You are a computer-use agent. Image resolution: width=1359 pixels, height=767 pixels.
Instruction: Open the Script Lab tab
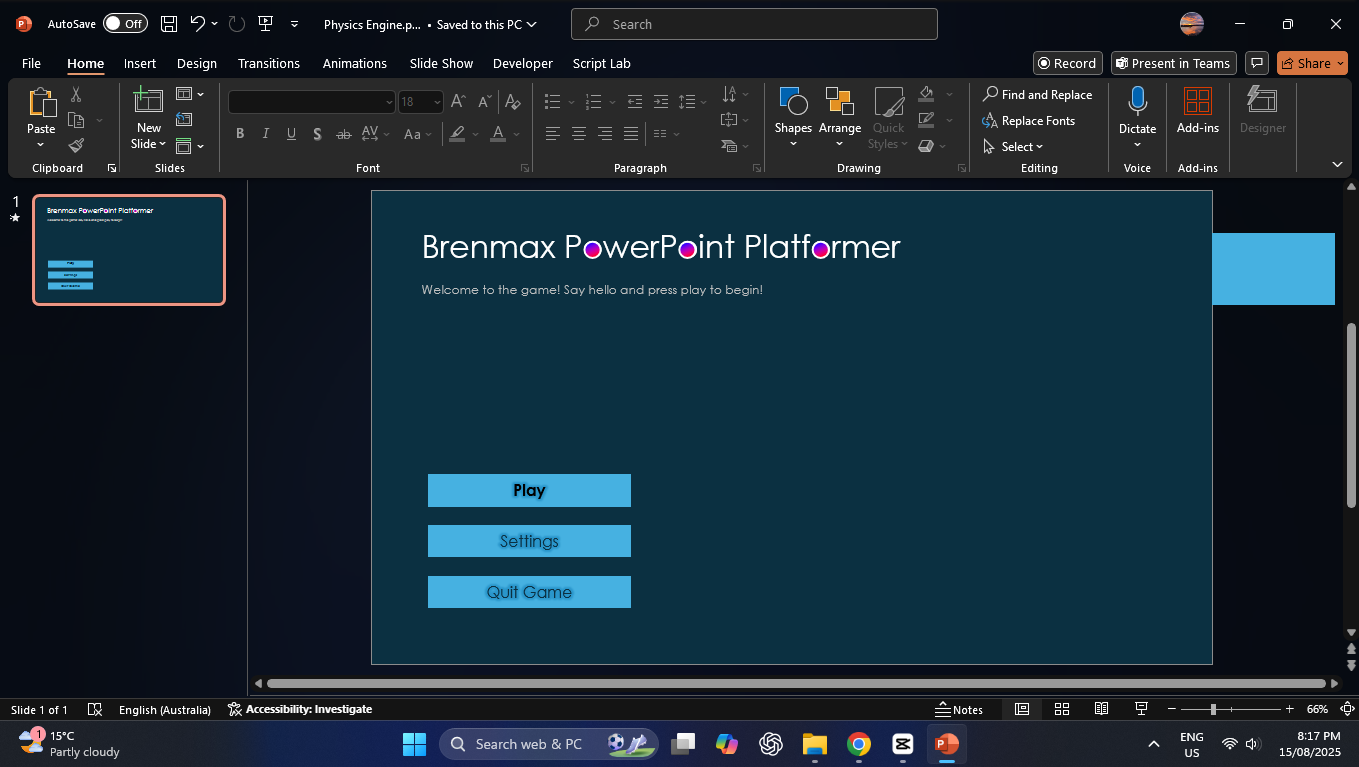point(601,63)
